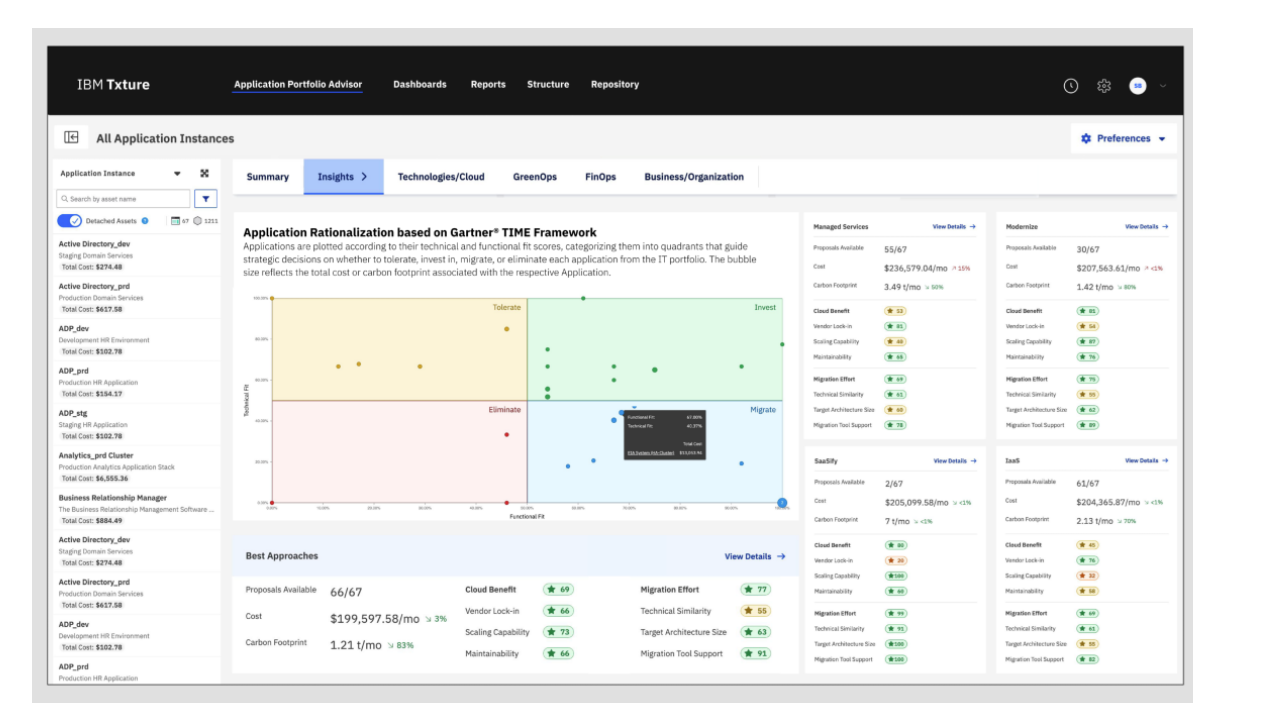
Task: Switch to the GreenOps tab
Action: 535,177
